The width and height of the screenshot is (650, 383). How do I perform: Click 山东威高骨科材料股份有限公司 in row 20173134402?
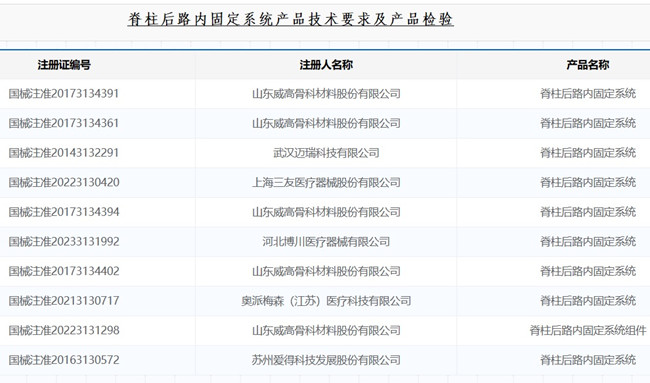pyautogui.click(x=326, y=271)
